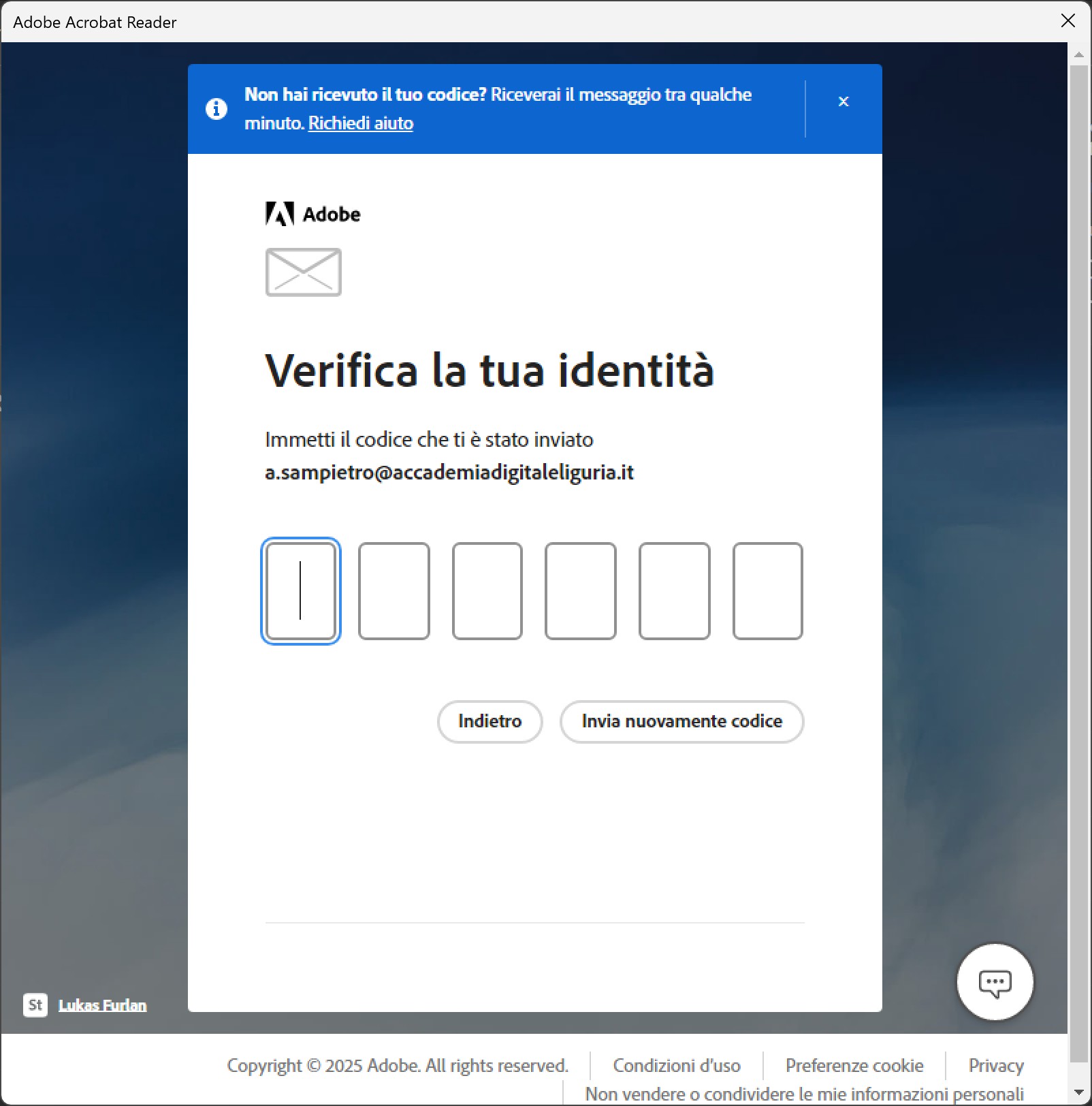Screen dimensions: 1092x1106
Task: Open the Privacy footer link
Action: point(995,1065)
